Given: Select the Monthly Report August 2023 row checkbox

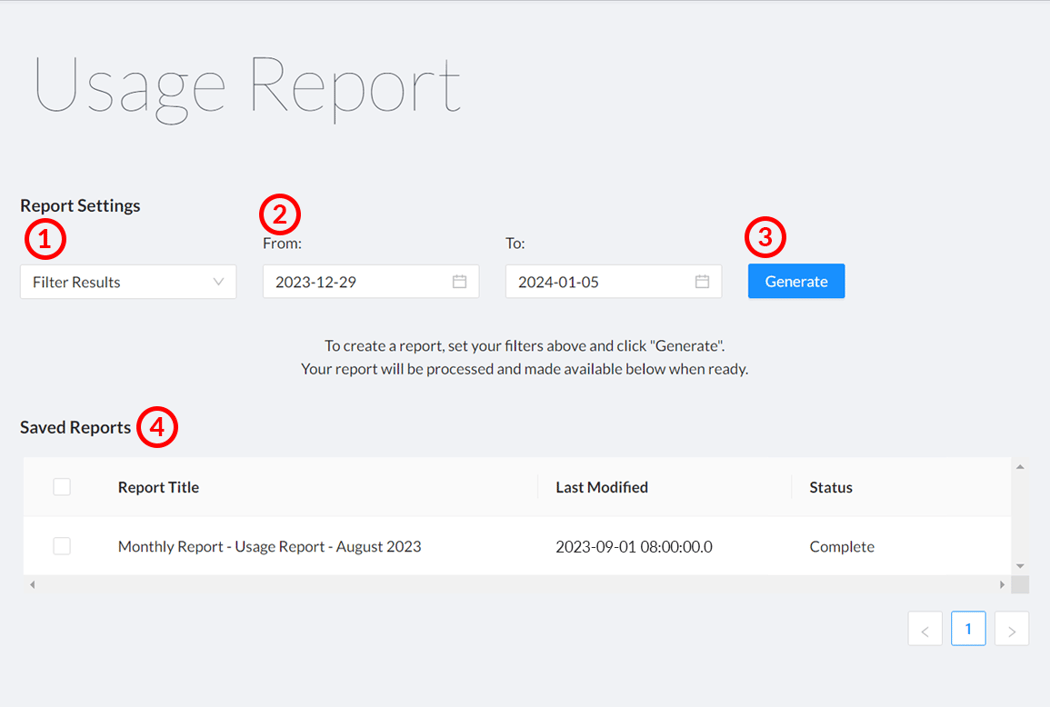Looking at the screenshot, I should click(61, 546).
